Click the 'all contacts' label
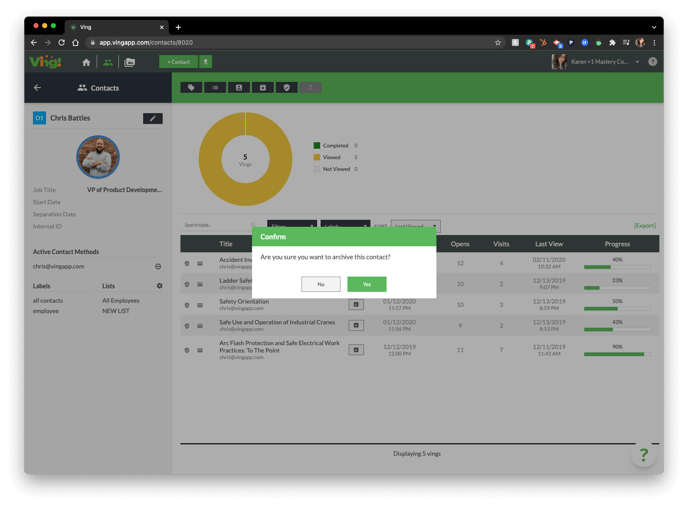The width and height of the screenshot is (688, 506). tap(48, 301)
